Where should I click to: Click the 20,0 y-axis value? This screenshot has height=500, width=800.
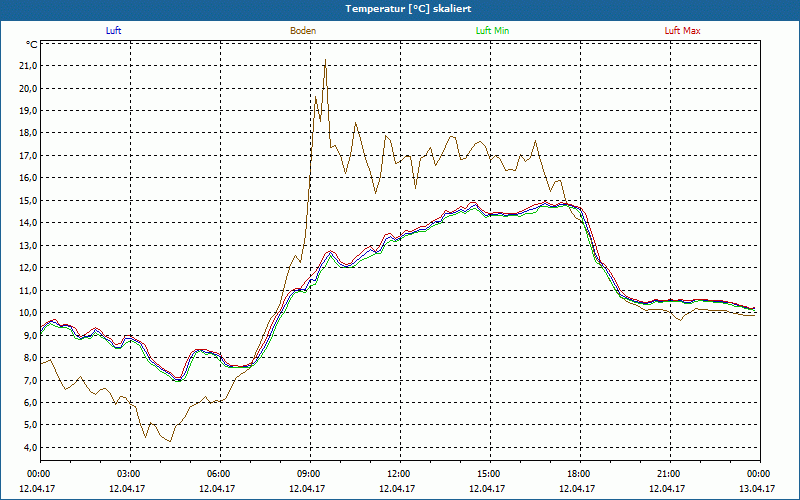point(29,88)
